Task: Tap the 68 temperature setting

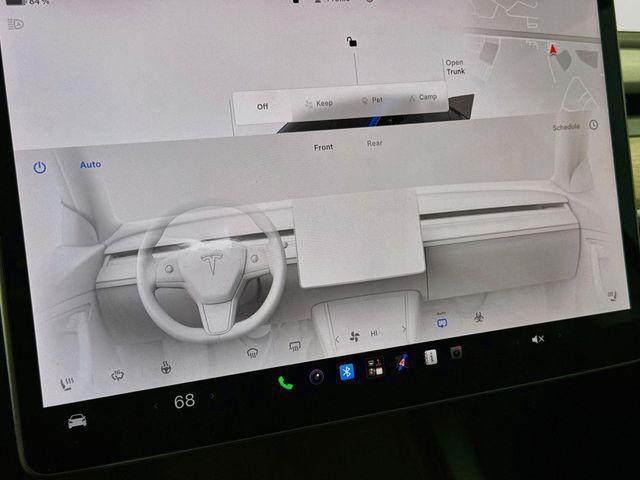Action: pyautogui.click(x=184, y=401)
